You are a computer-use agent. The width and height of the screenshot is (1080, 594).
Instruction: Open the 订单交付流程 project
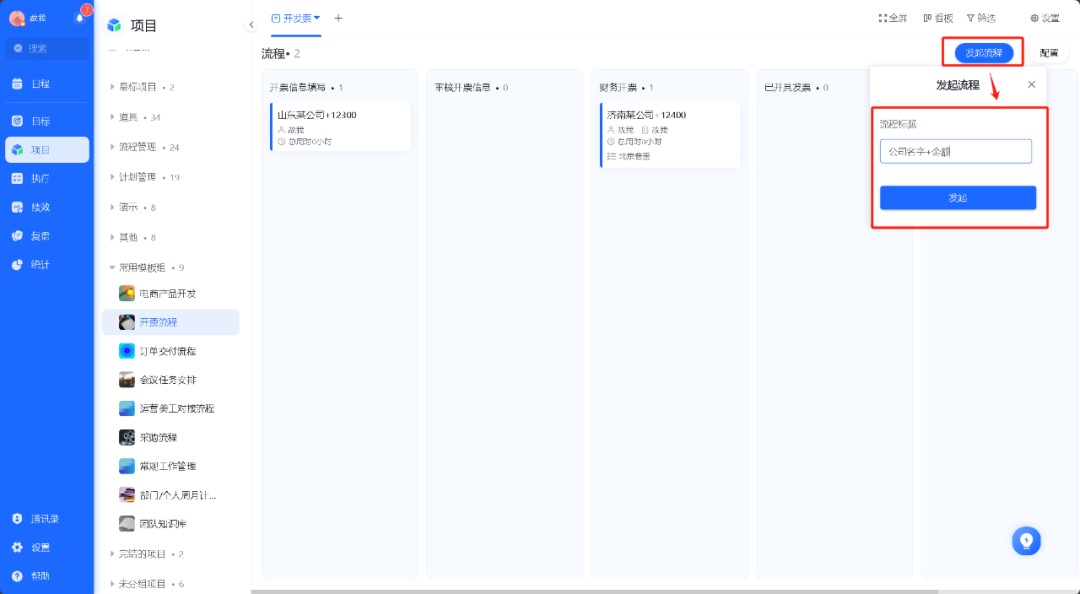(170, 351)
